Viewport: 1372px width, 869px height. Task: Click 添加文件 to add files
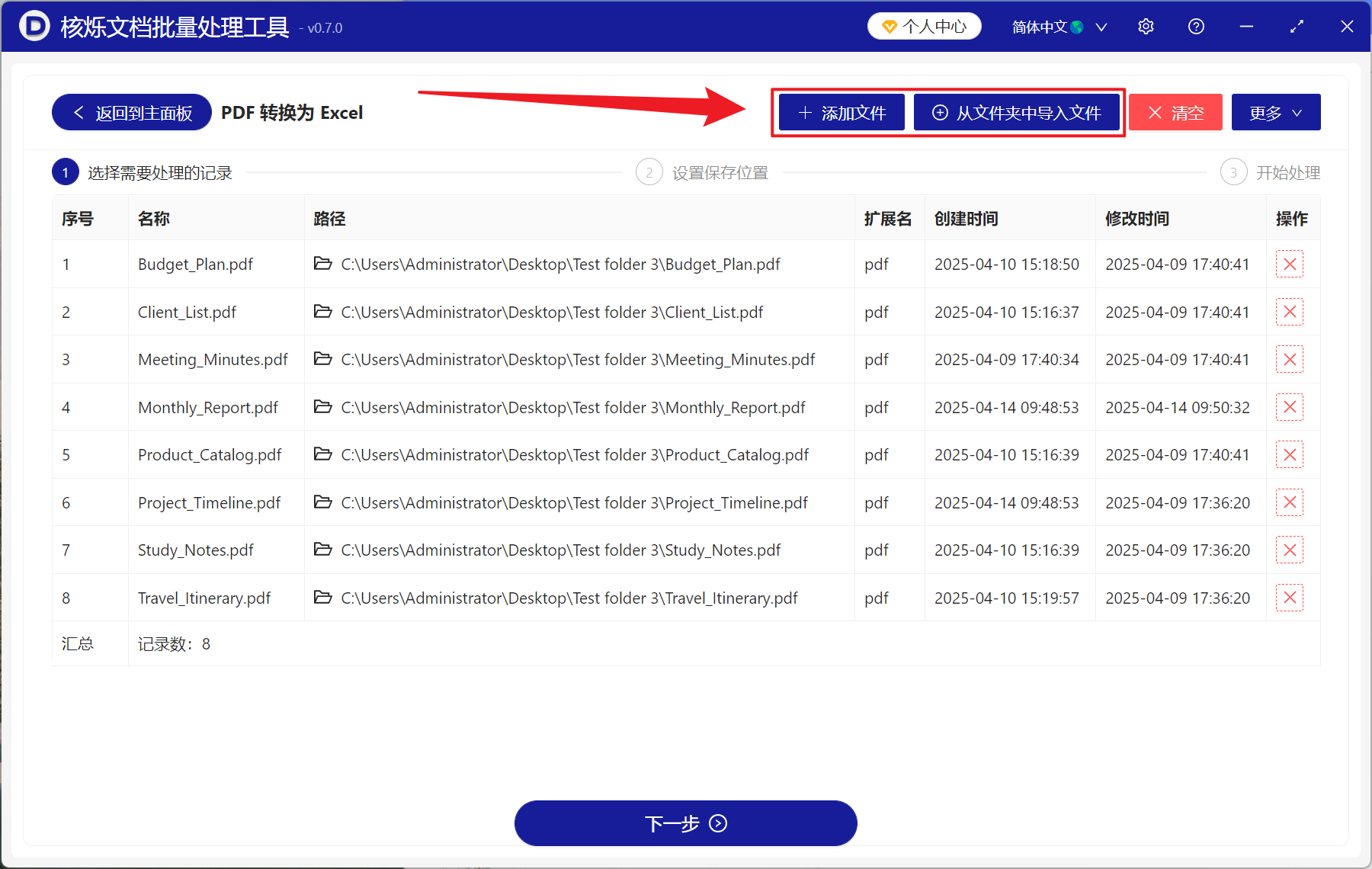coord(841,113)
